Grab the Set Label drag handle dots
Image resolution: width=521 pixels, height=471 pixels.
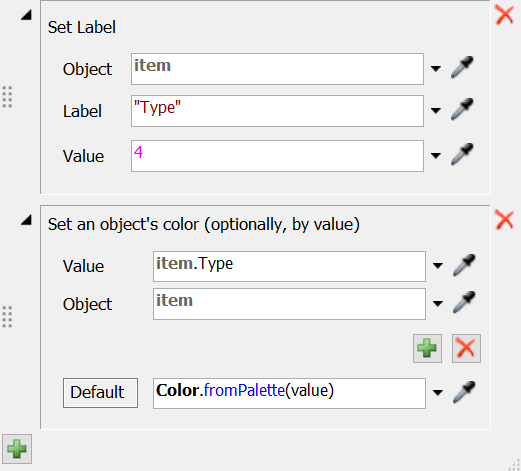click(7, 97)
